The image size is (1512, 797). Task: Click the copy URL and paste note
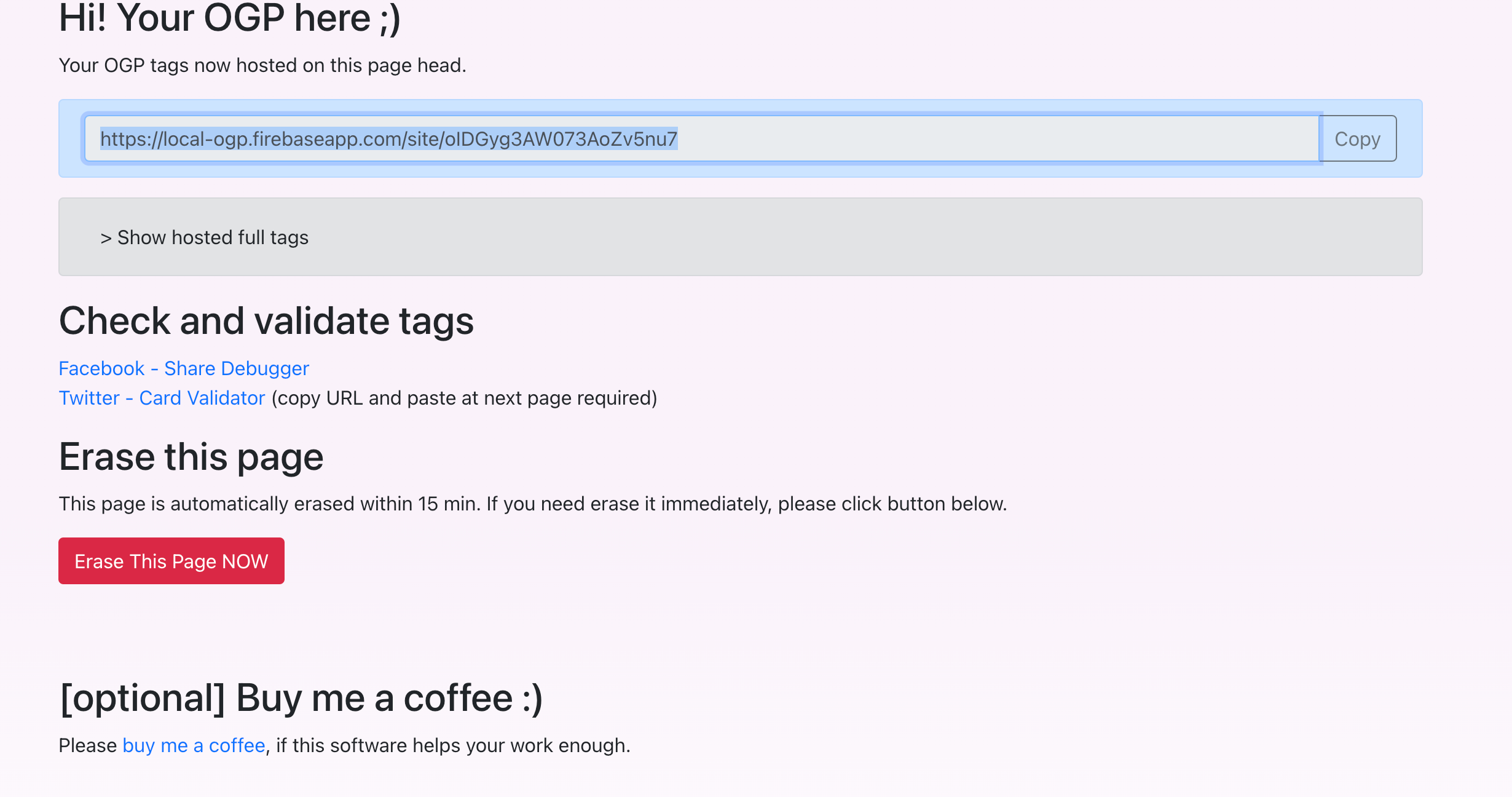click(x=464, y=398)
